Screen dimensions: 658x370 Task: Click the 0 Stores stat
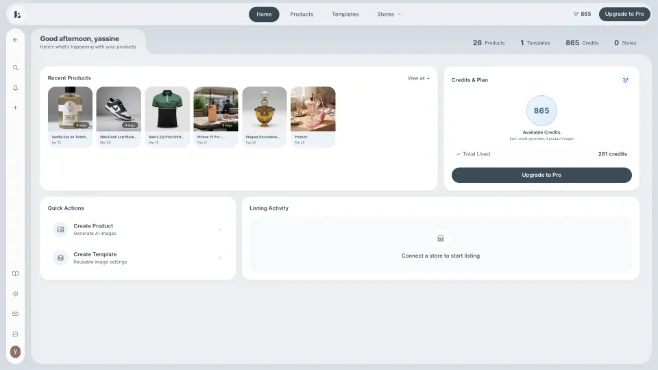625,43
